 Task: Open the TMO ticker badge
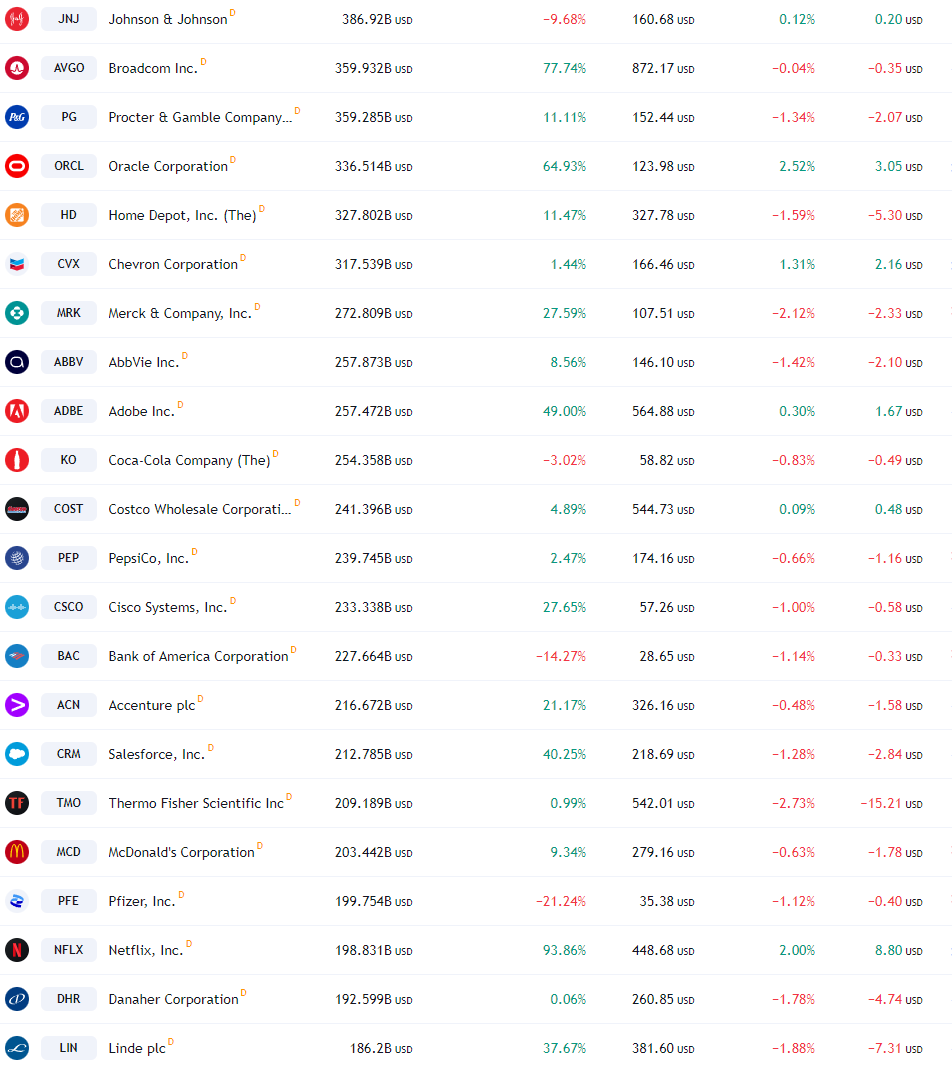(x=69, y=802)
